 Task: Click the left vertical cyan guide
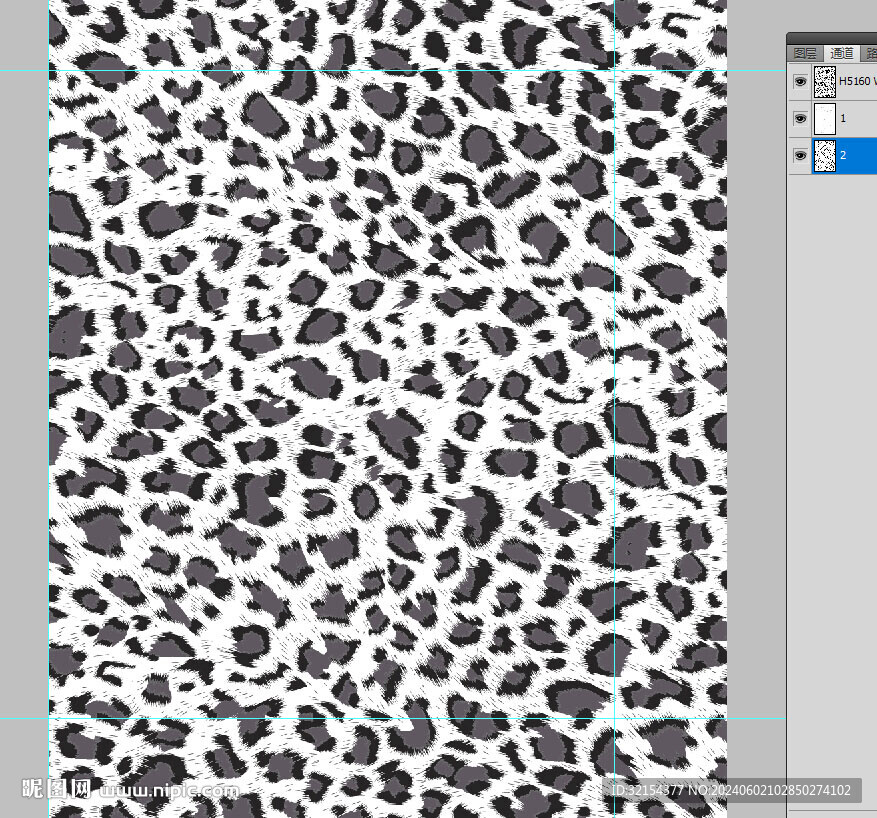click(x=49, y=400)
